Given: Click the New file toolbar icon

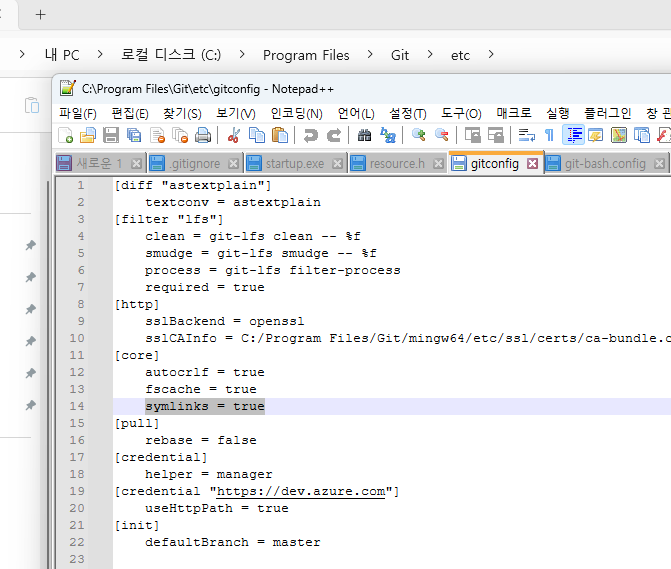Looking at the screenshot, I should (65, 136).
